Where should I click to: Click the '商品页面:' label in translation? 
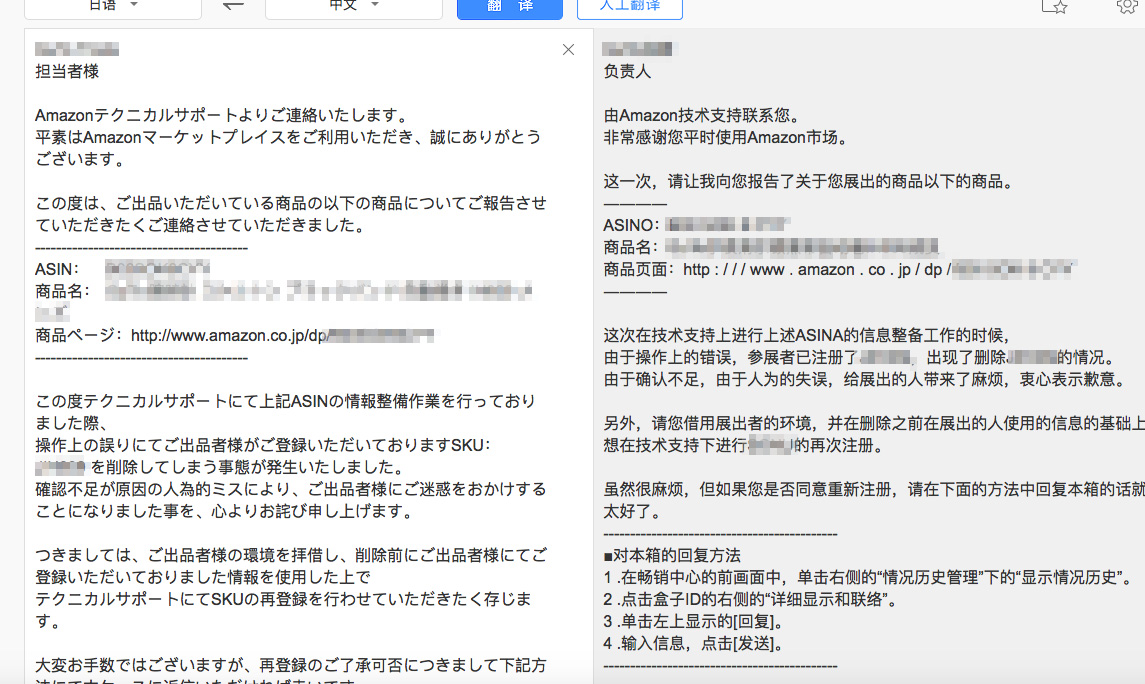click(638, 269)
